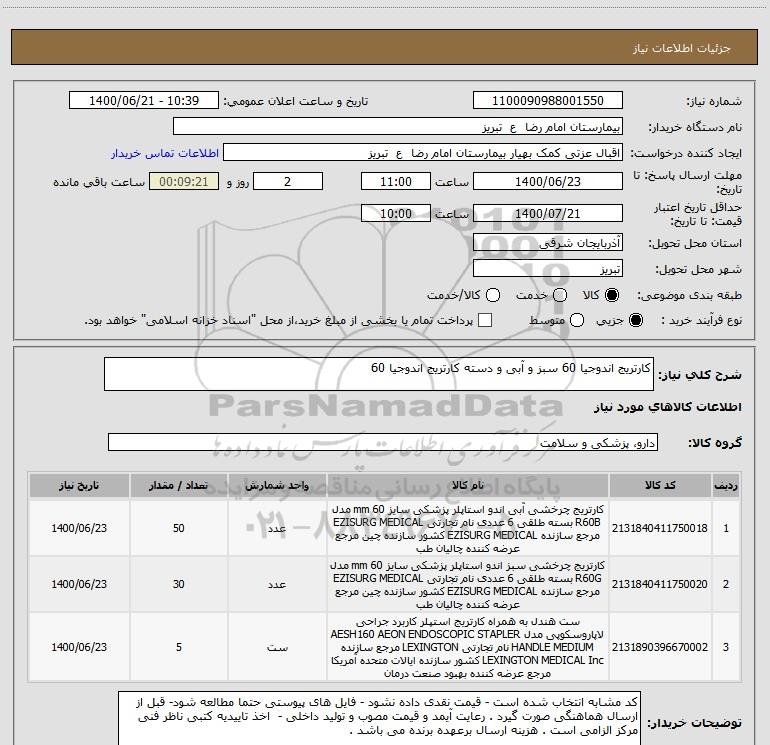
Task: Click the تاریخ نیاز column header
Action: pyautogui.click(x=79, y=485)
